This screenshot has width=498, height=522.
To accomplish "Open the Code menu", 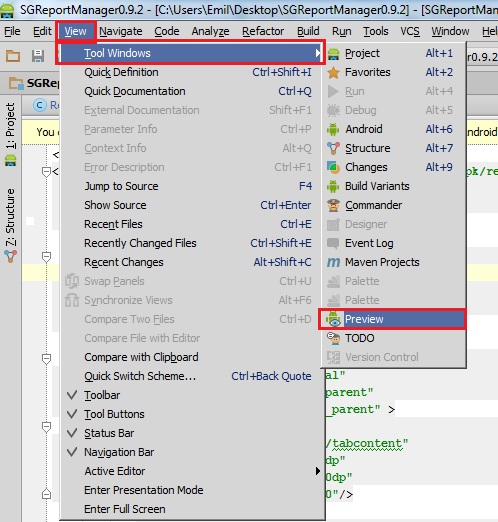I will tap(167, 31).
